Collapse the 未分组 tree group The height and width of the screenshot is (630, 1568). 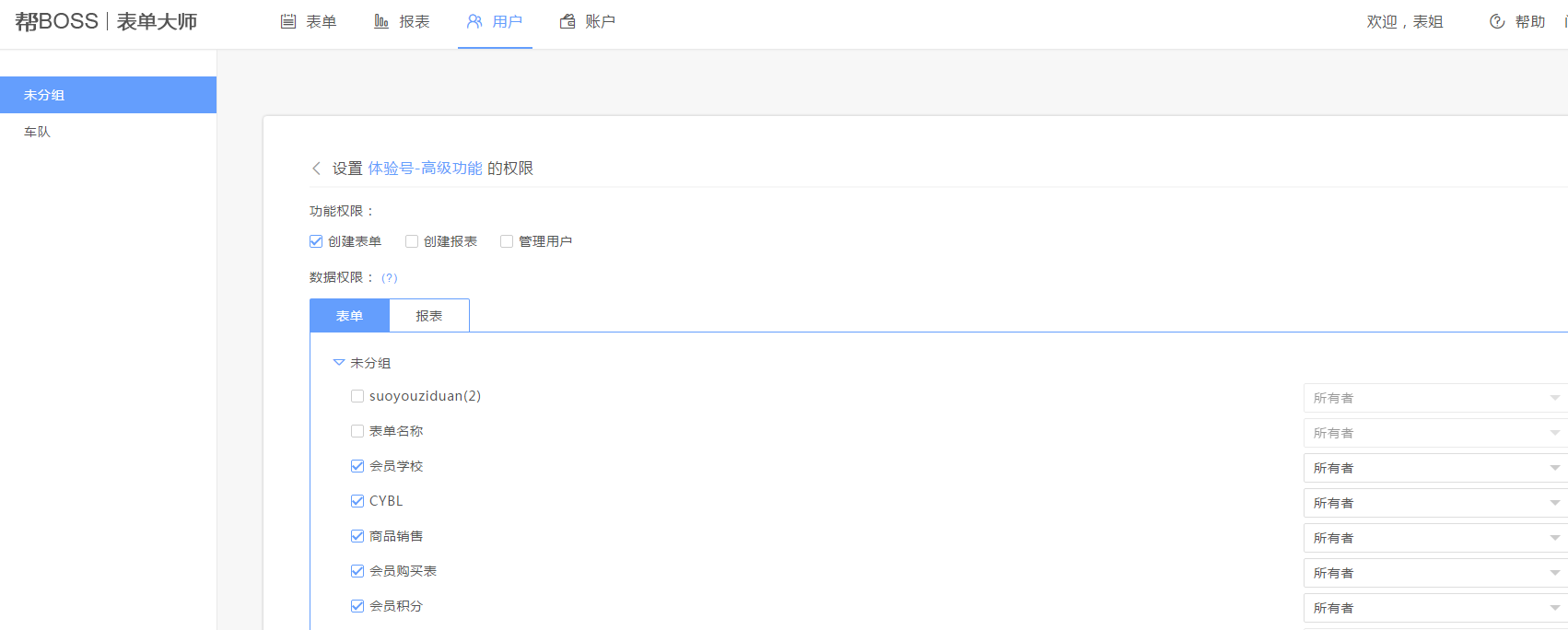point(338,363)
